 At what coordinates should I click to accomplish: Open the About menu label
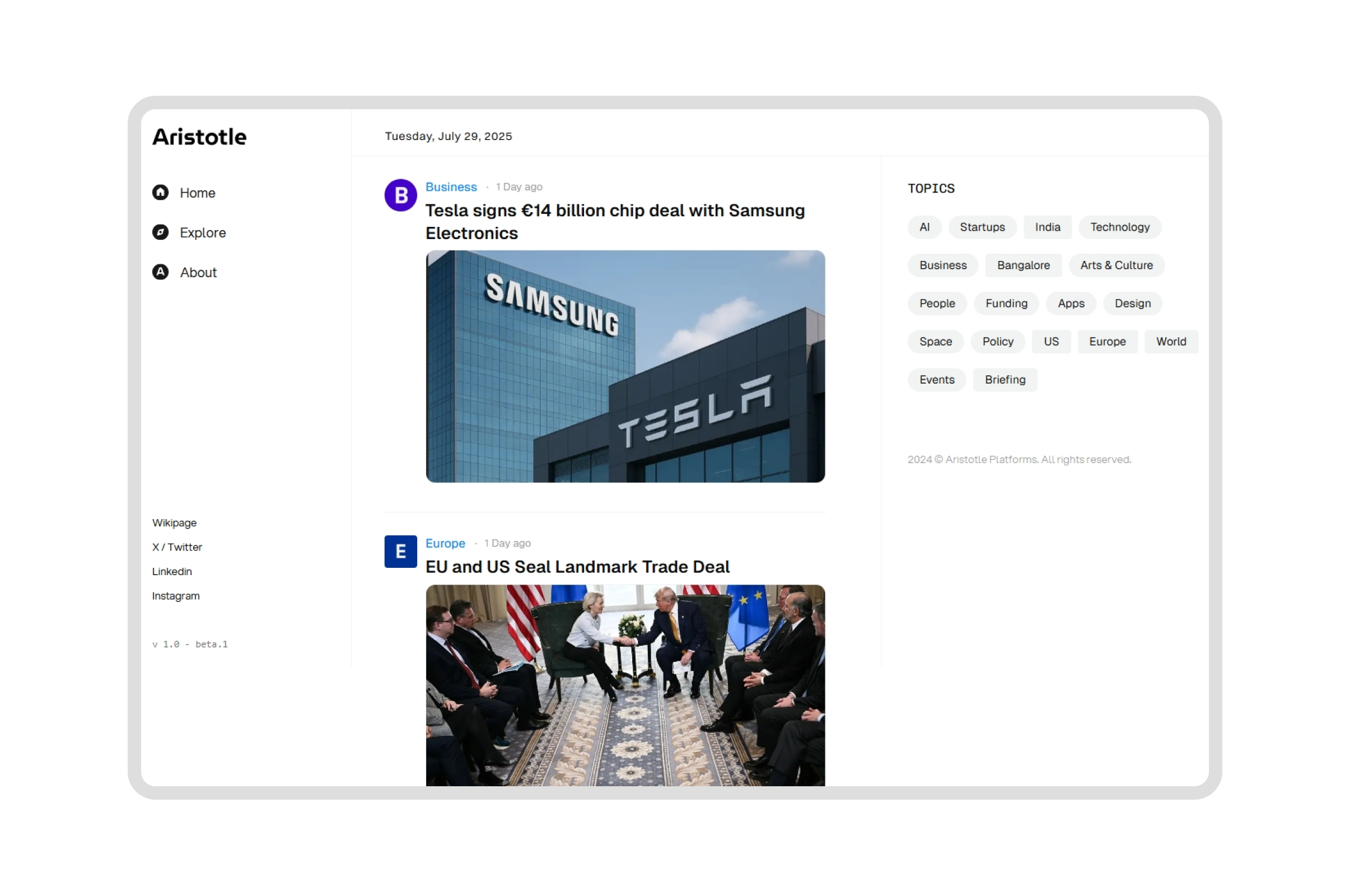click(x=199, y=273)
